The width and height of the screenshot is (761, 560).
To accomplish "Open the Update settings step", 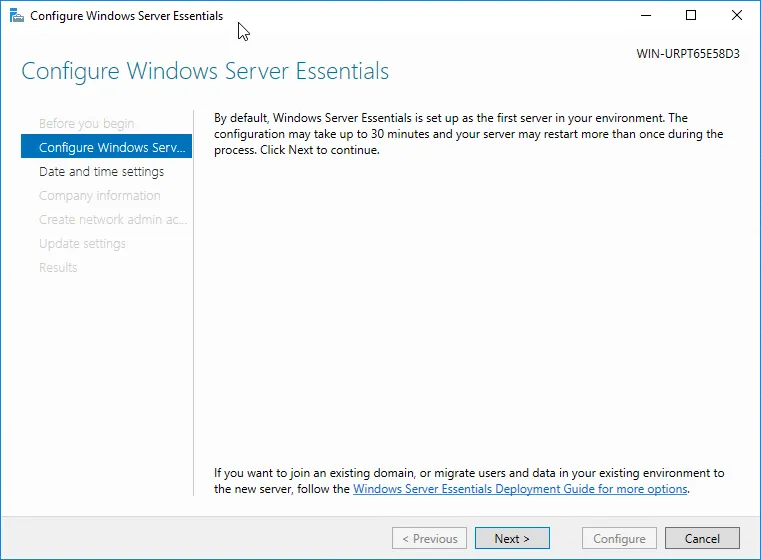I will (x=82, y=244).
